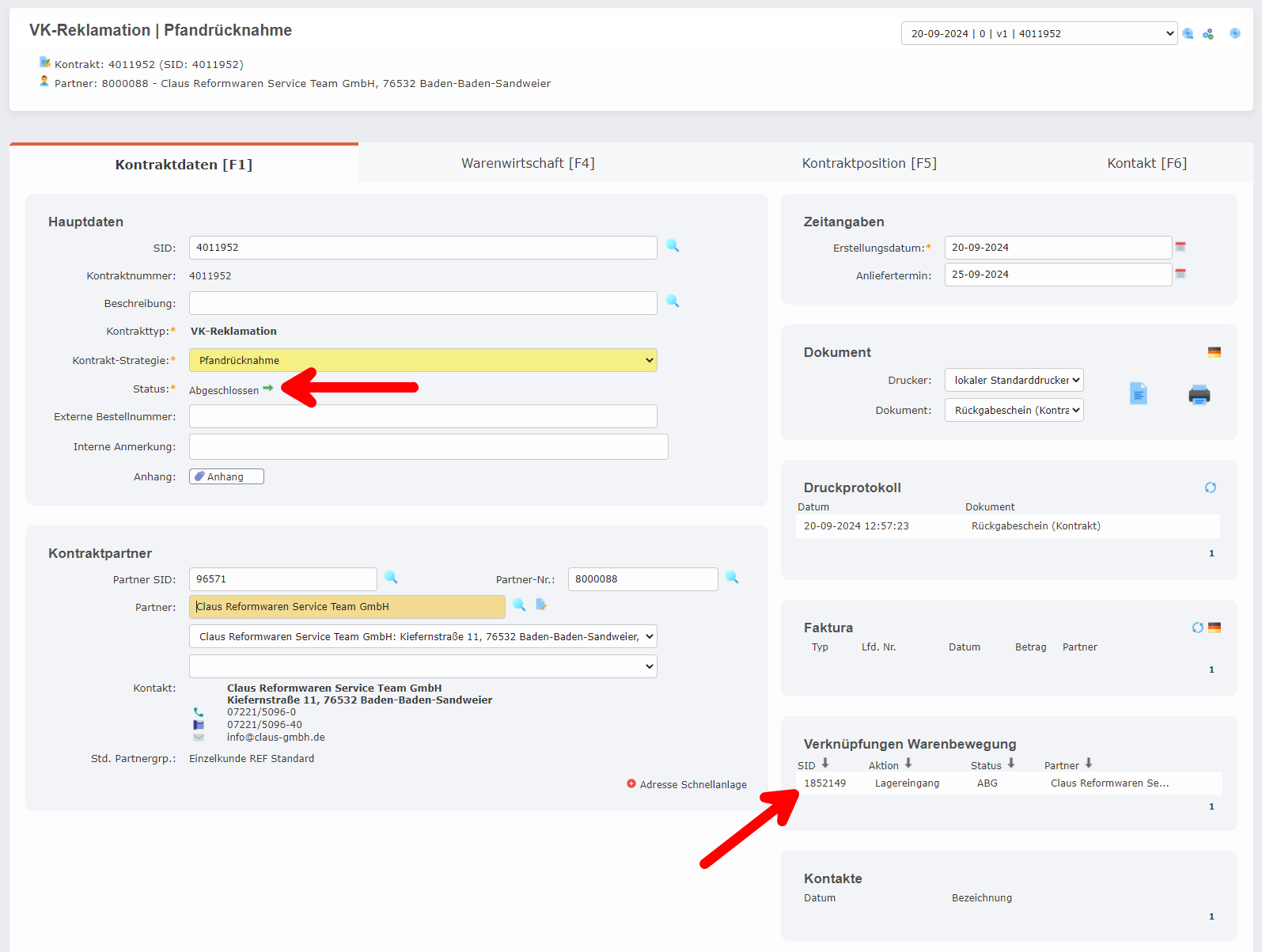Click the Interne Anmerkung input field
This screenshot has height=952, width=1262.
428,446
